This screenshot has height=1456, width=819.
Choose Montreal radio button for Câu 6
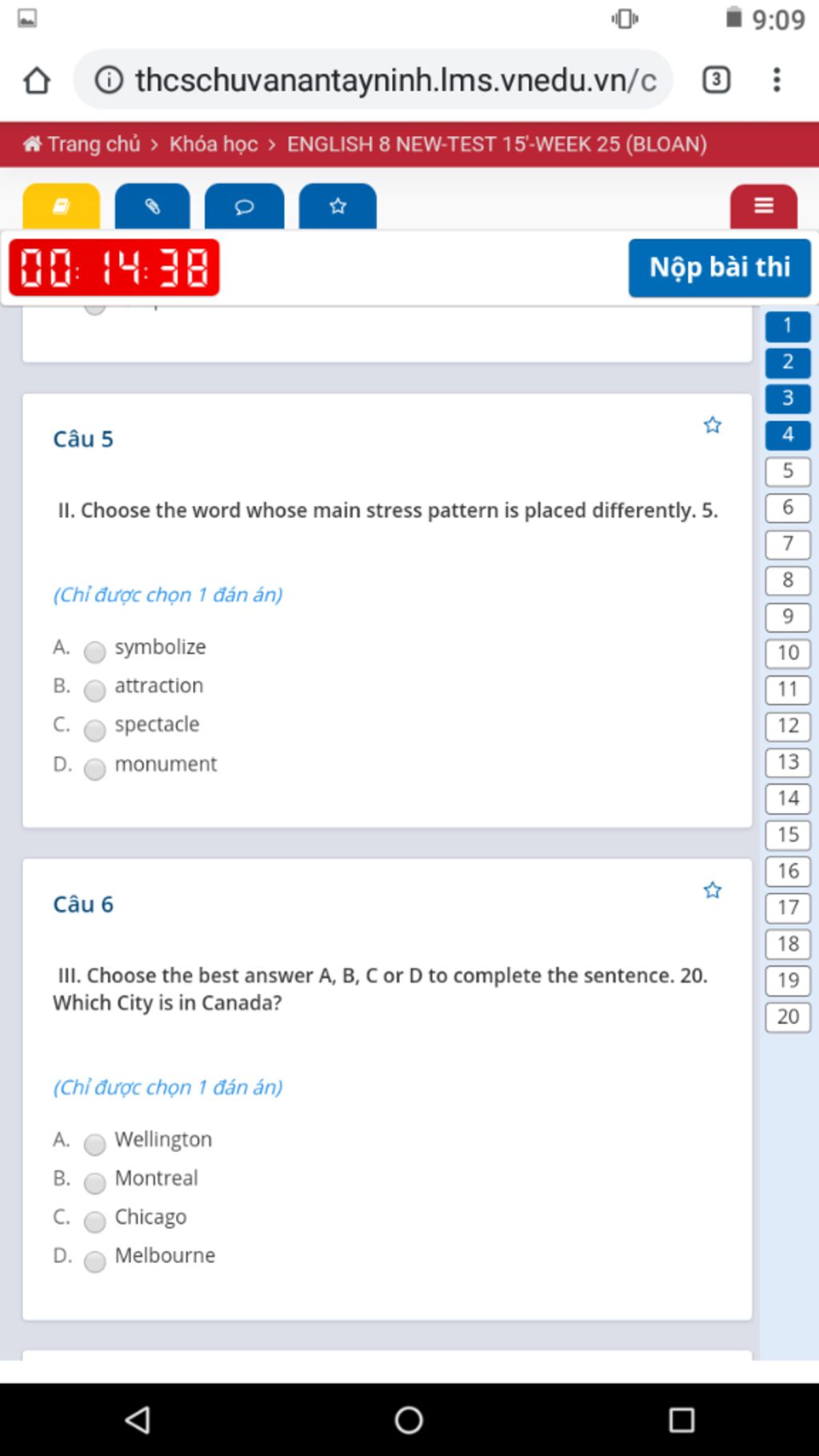point(94,1183)
